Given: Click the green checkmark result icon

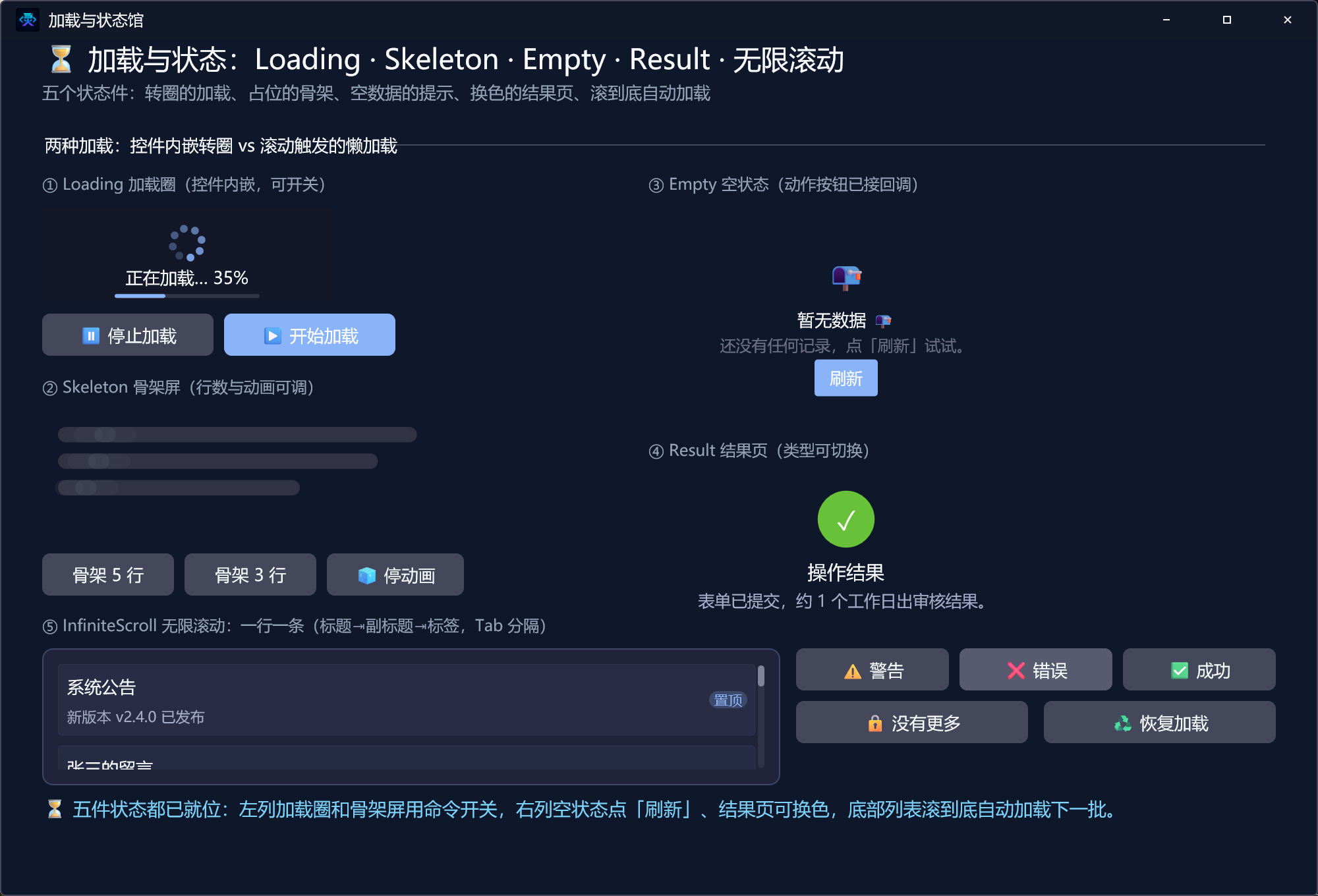Looking at the screenshot, I should click(x=846, y=519).
